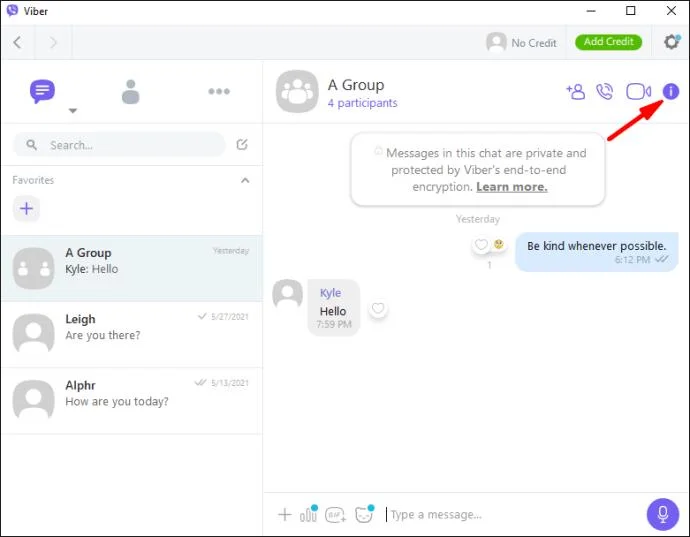Click the Yesterday date separator

pos(478,219)
